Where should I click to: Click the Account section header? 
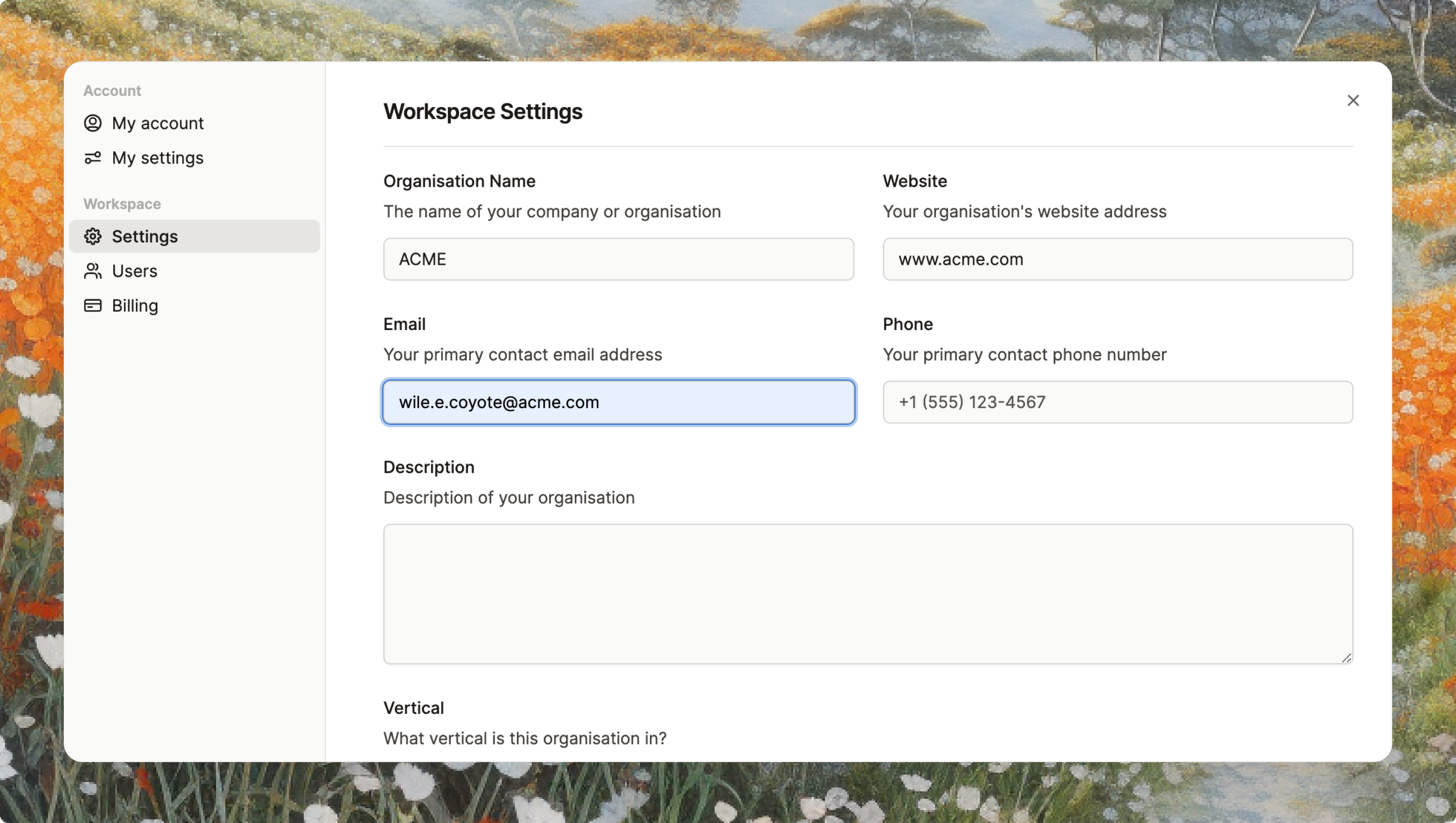coord(112,90)
